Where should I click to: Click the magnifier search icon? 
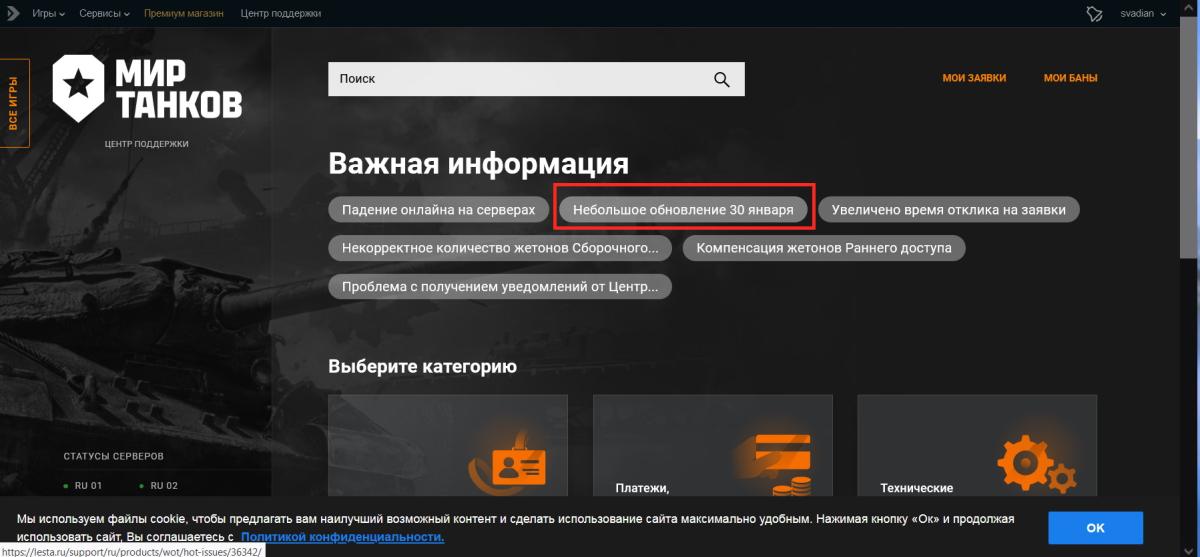click(x=722, y=79)
